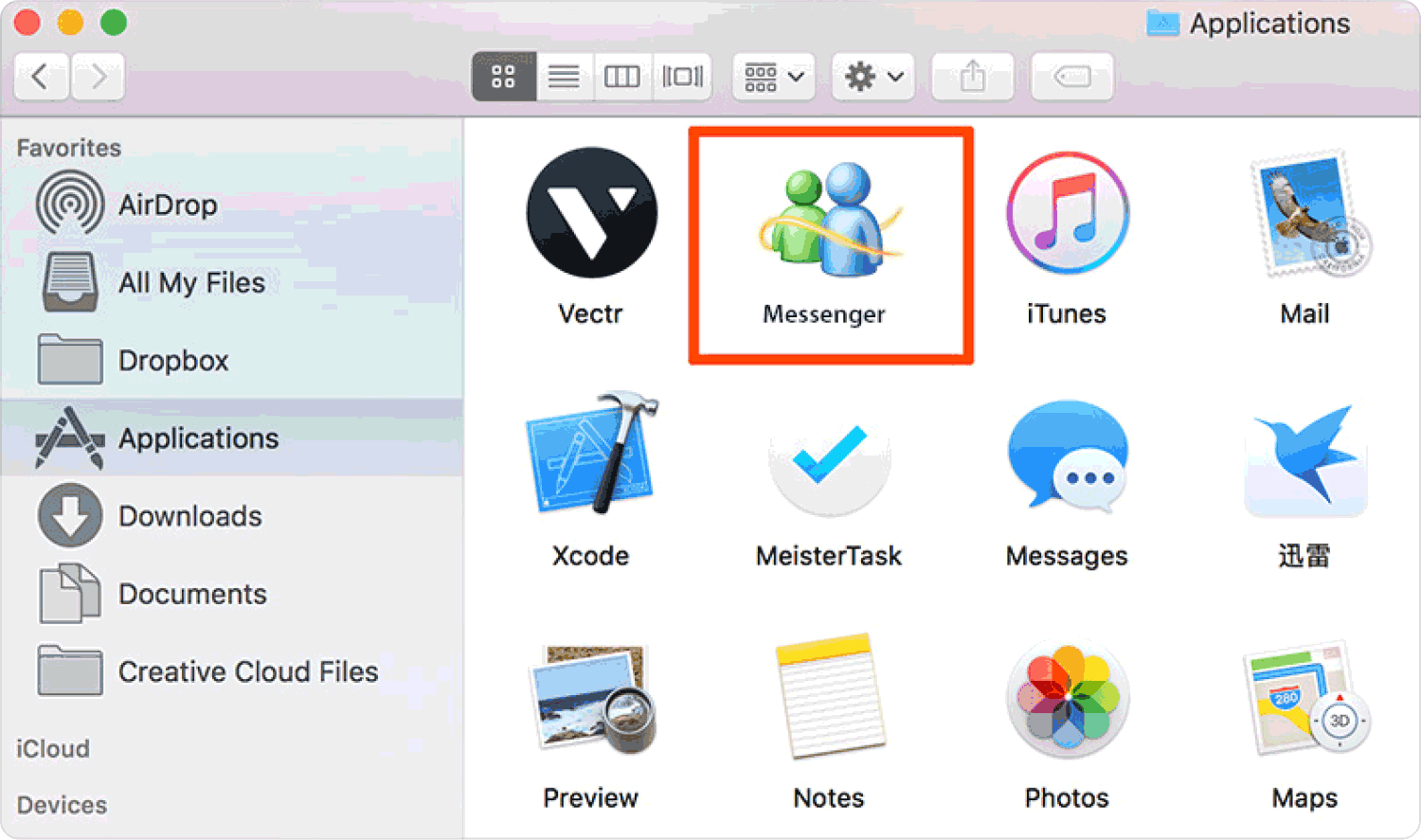
Task: Select the Preview app icon
Action: (x=591, y=699)
